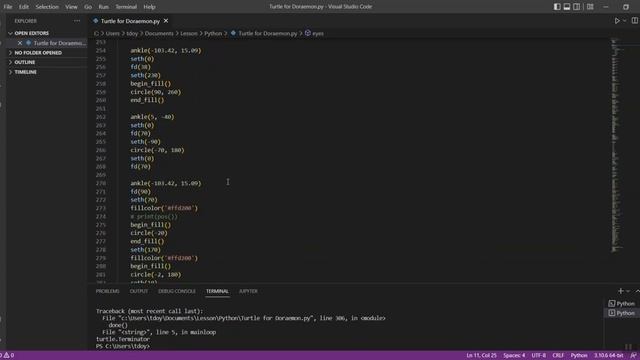Change file encoding UTF-8

(539, 356)
